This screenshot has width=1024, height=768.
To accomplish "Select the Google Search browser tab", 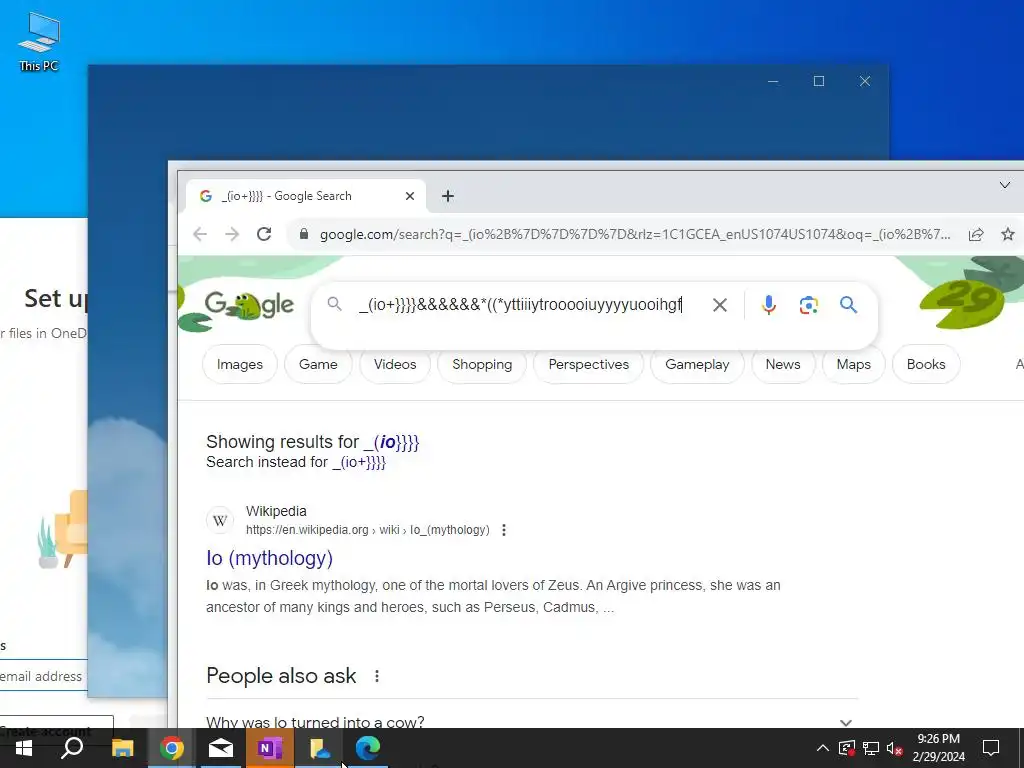I will pos(306,196).
